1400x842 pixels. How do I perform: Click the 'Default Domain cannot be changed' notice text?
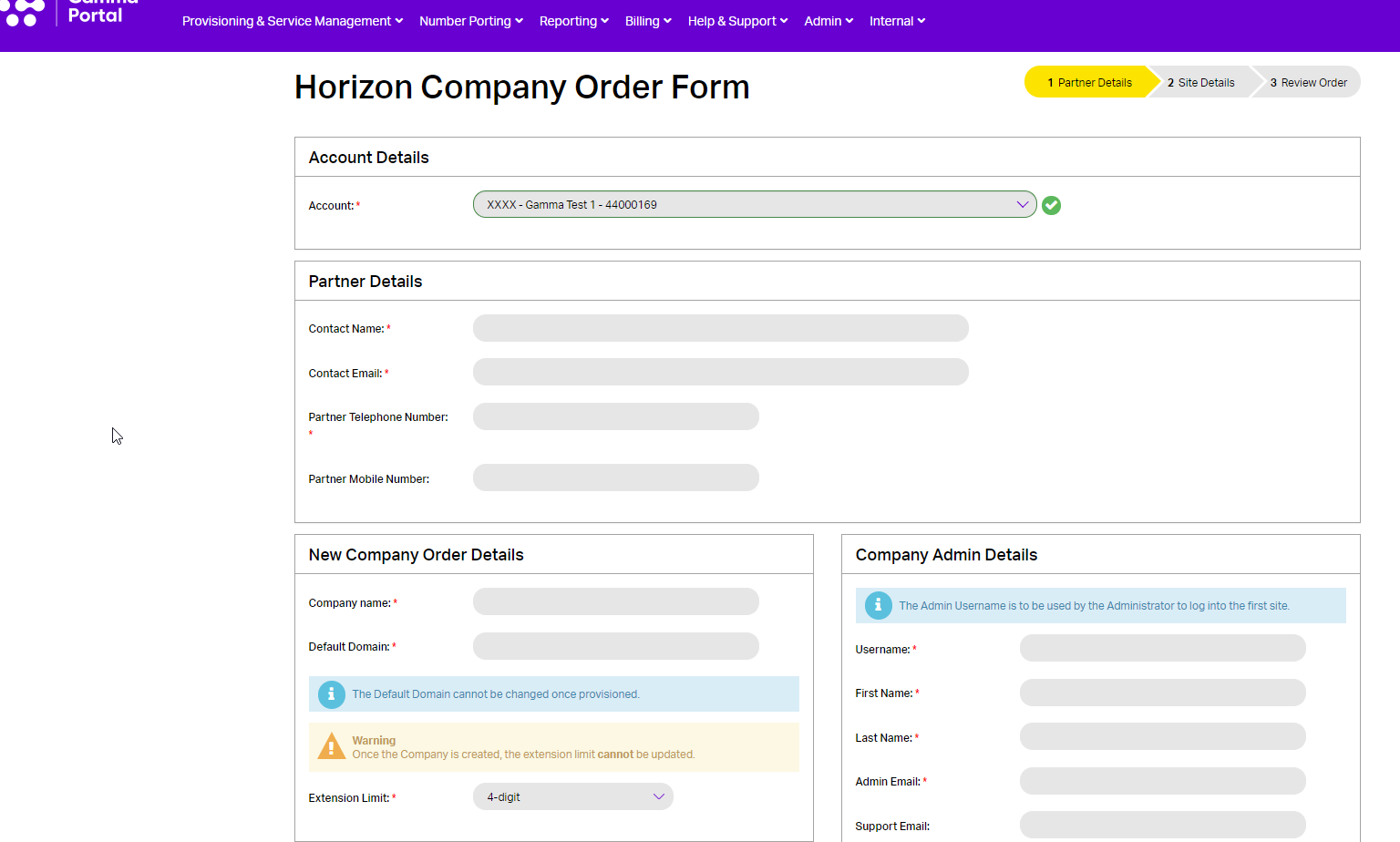point(496,694)
